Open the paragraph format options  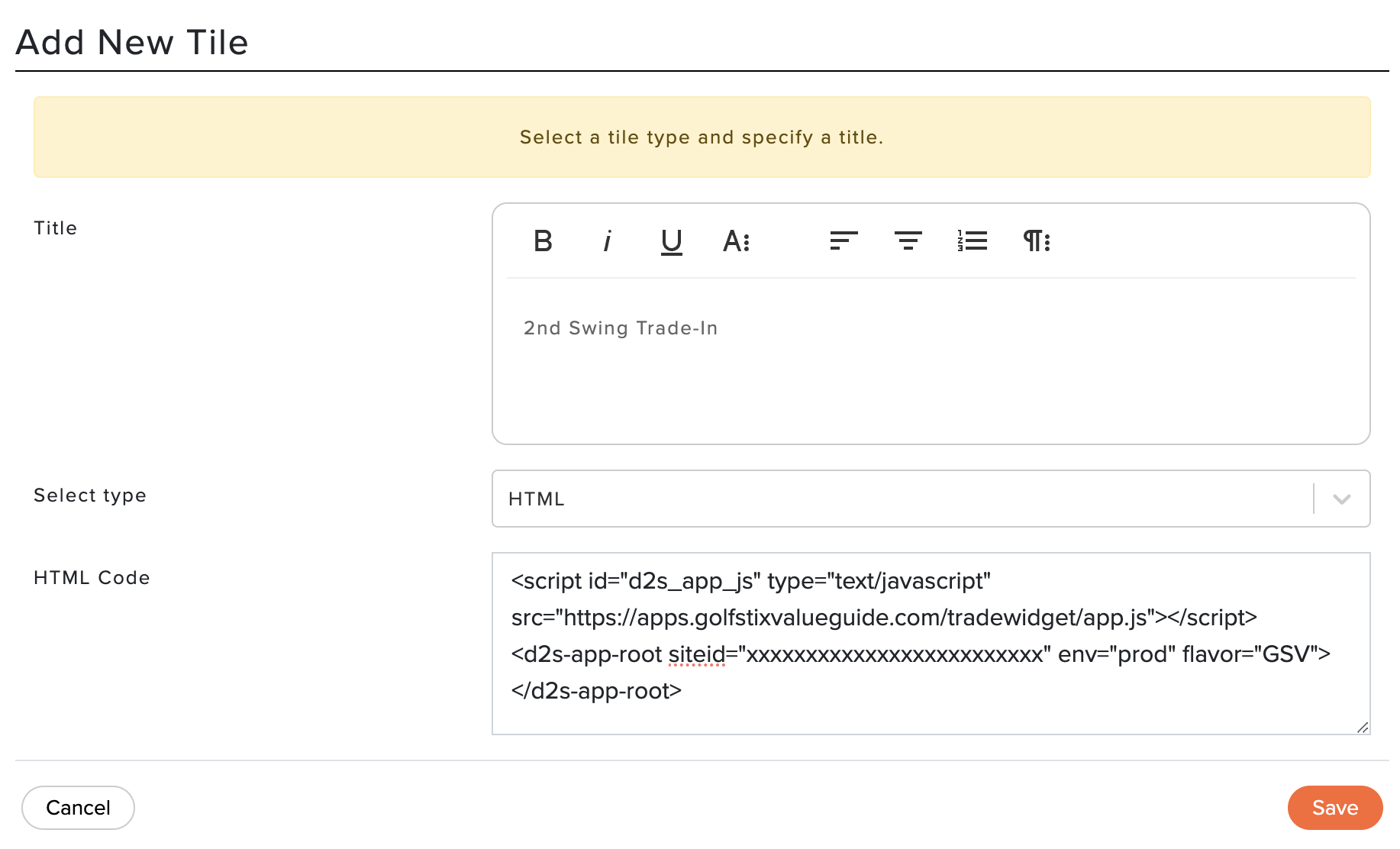click(x=1037, y=241)
